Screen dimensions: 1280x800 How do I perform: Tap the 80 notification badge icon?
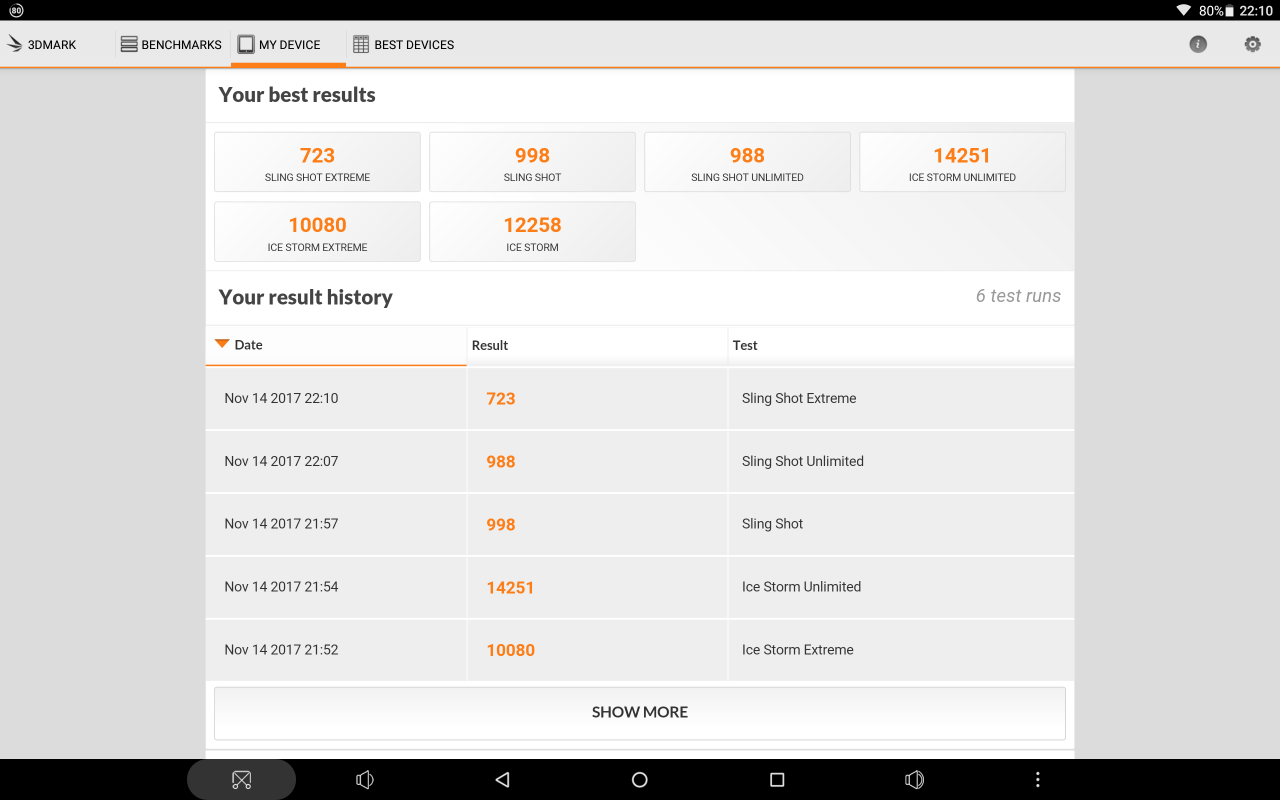[x=16, y=10]
